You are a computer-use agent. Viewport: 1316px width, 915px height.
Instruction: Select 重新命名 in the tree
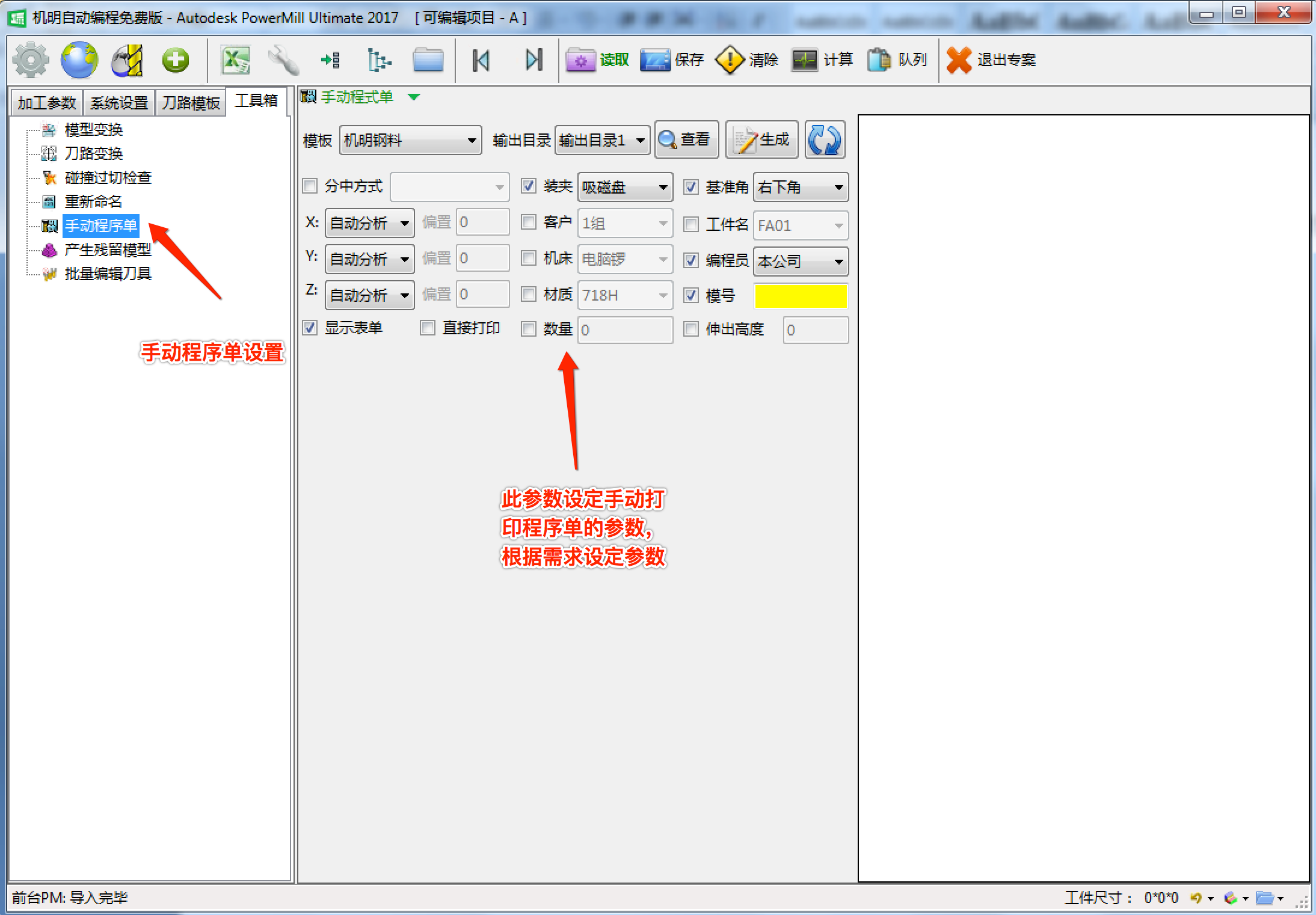93,201
